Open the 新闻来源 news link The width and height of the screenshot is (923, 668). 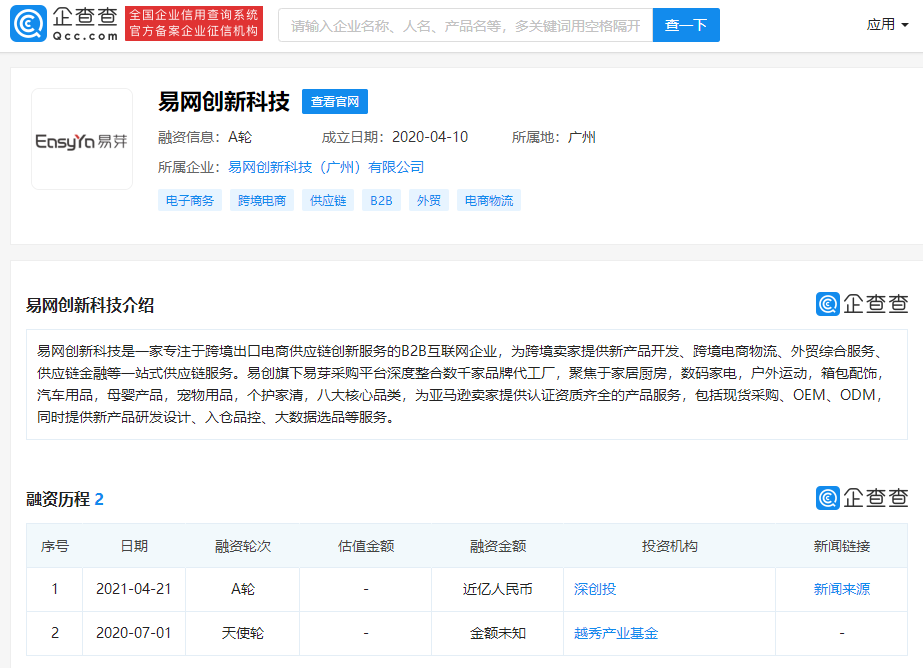pyautogui.click(x=842, y=589)
